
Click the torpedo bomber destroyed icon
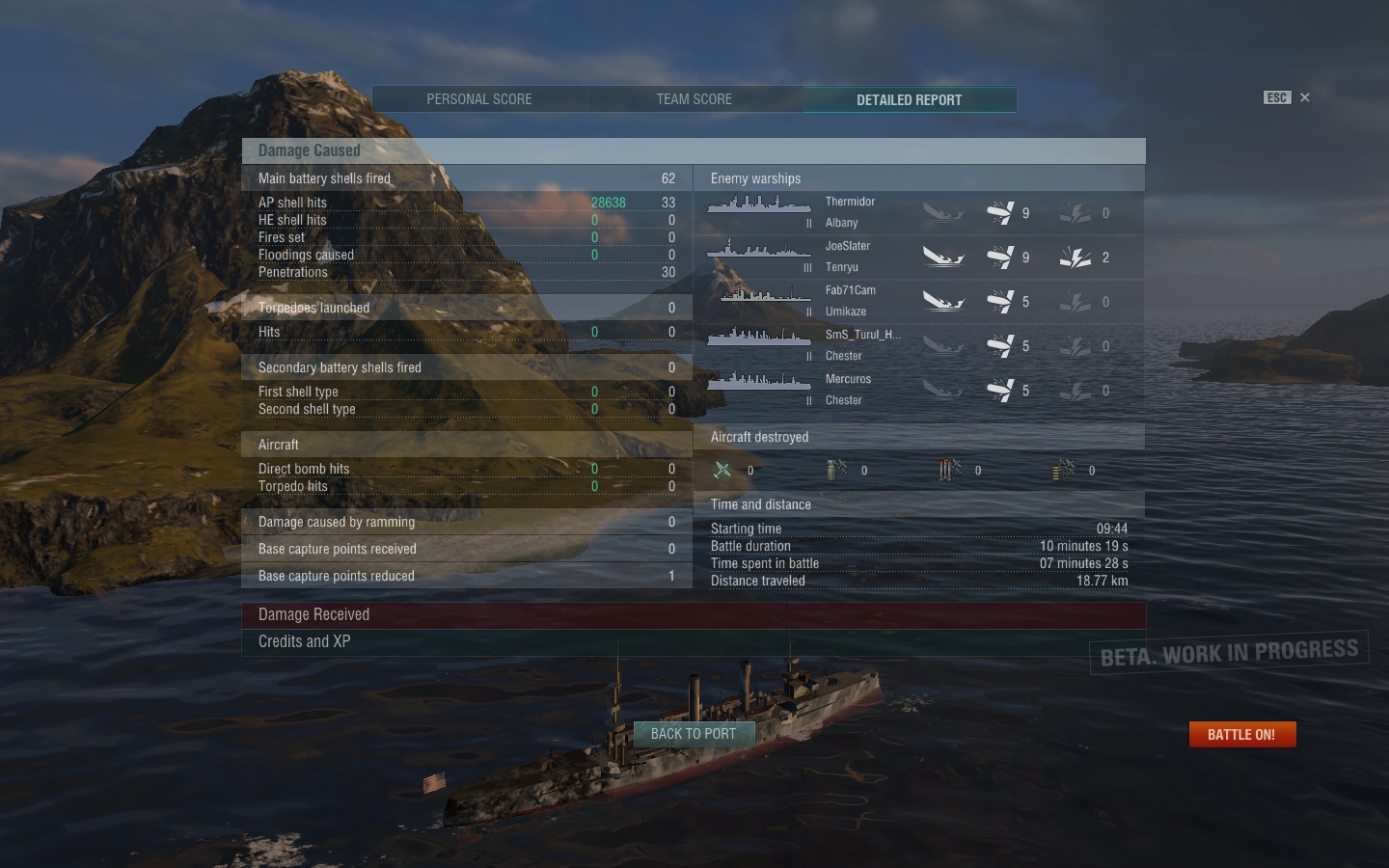click(x=950, y=470)
